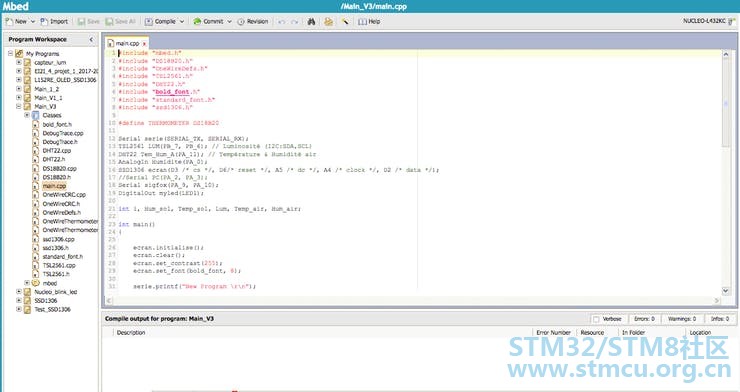The image size is (740, 392).
Task: Open ssd1306.cpp file
Action: 59,239
